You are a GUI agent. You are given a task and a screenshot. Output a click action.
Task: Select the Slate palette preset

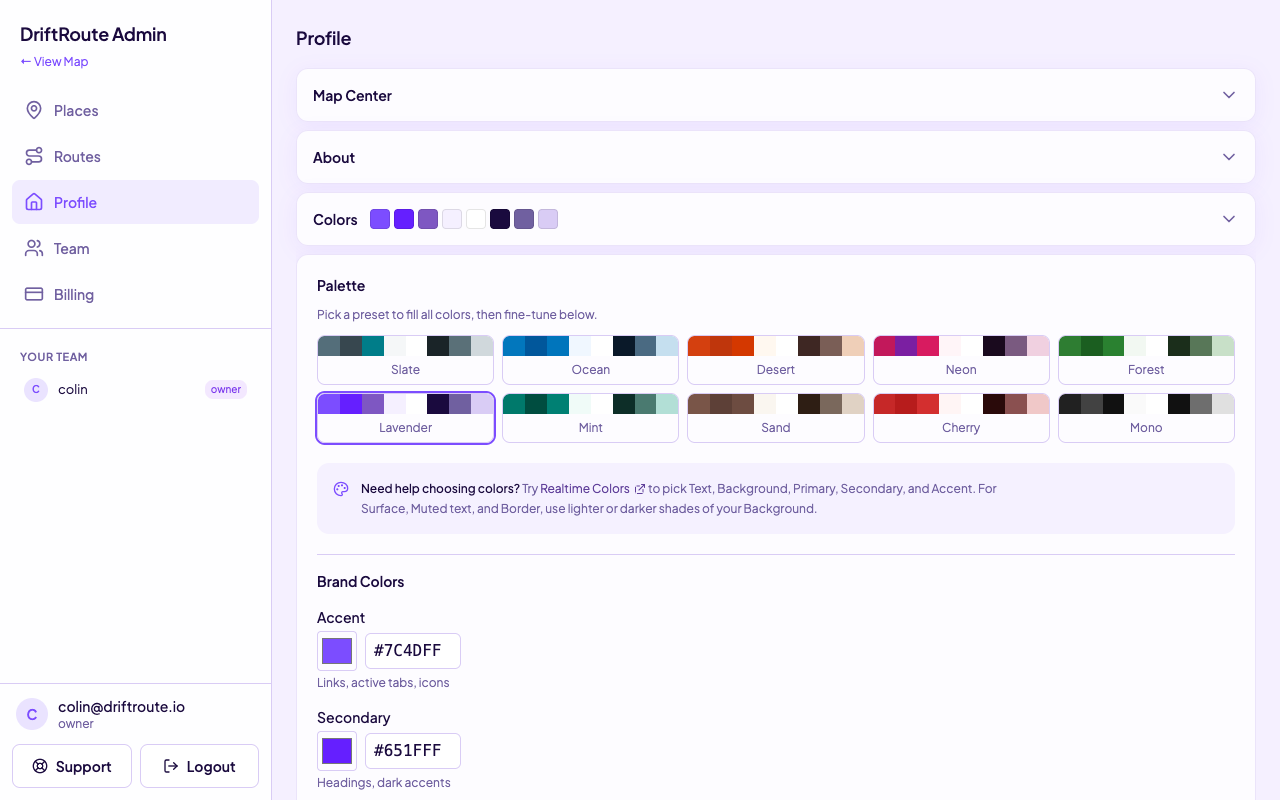tap(405, 360)
